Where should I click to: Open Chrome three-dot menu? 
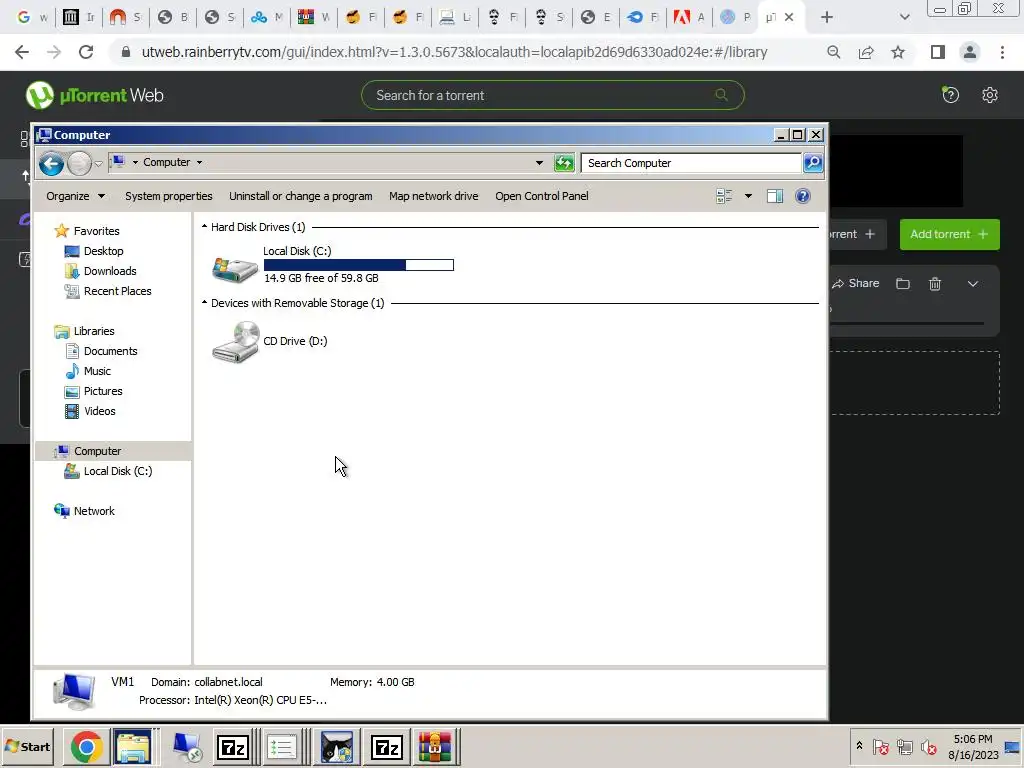point(1002,52)
